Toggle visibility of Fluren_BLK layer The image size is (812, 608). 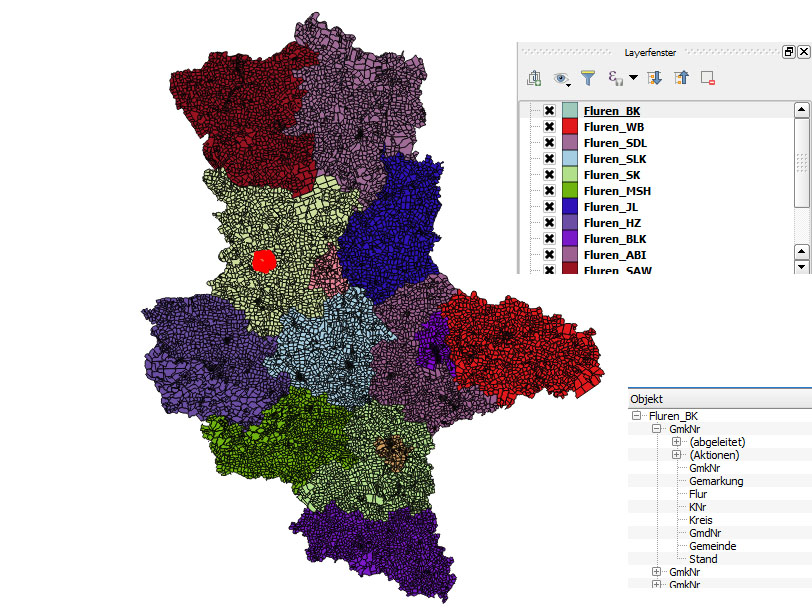[x=549, y=239]
